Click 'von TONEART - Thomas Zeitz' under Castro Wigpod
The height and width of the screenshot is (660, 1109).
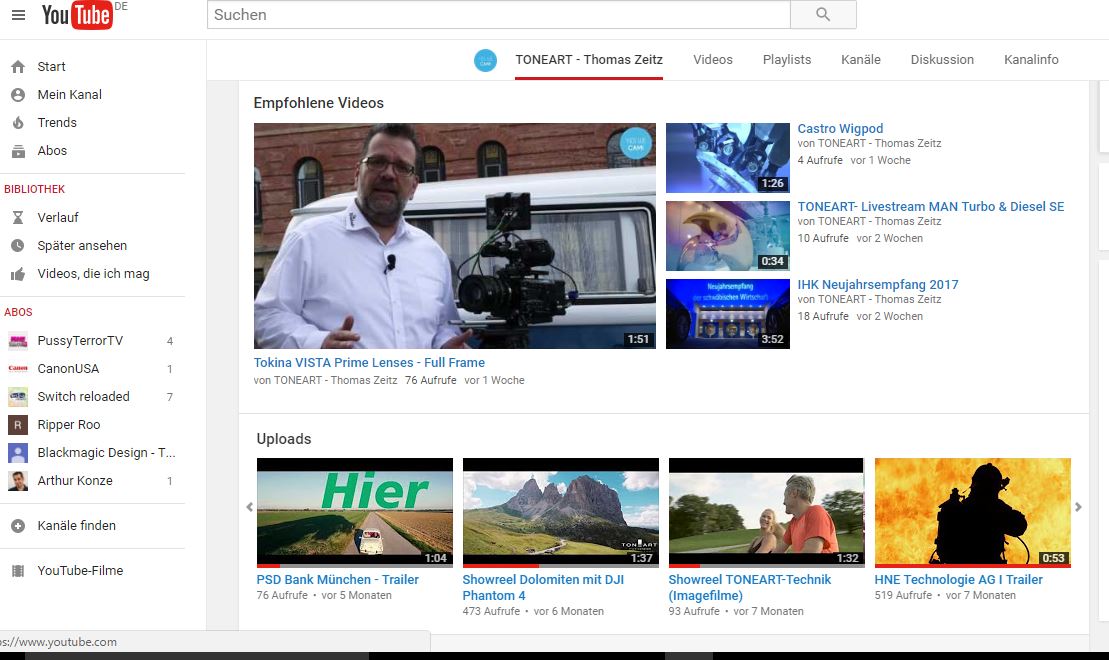tap(869, 144)
